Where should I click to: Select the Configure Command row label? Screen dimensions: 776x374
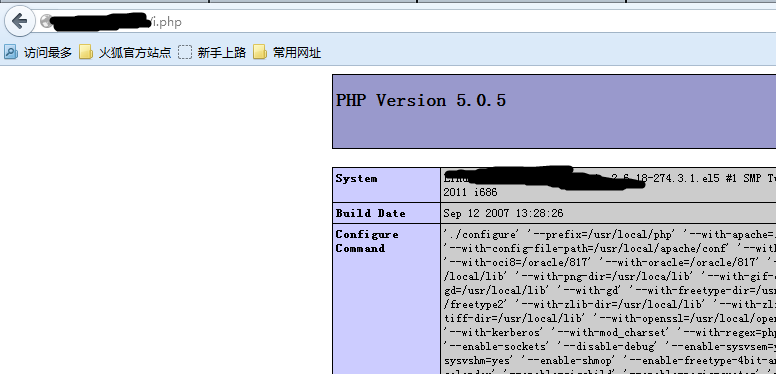pyautogui.click(x=367, y=241)
